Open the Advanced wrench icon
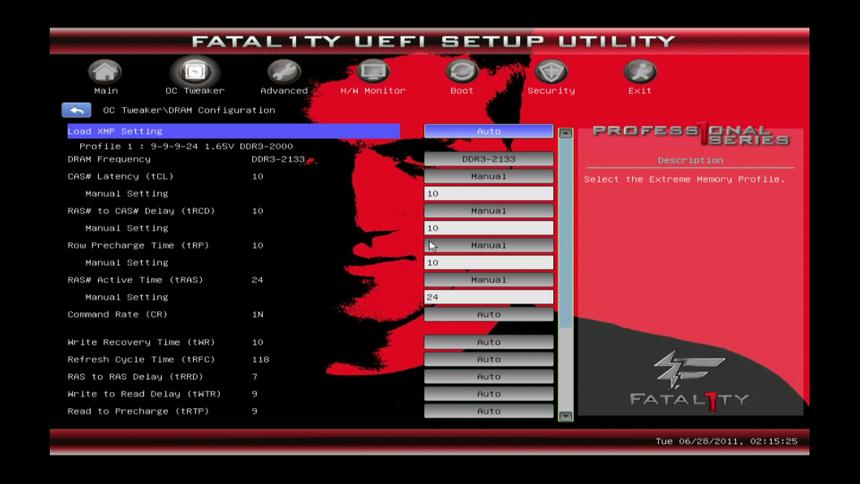 click(x=284, y=71)
